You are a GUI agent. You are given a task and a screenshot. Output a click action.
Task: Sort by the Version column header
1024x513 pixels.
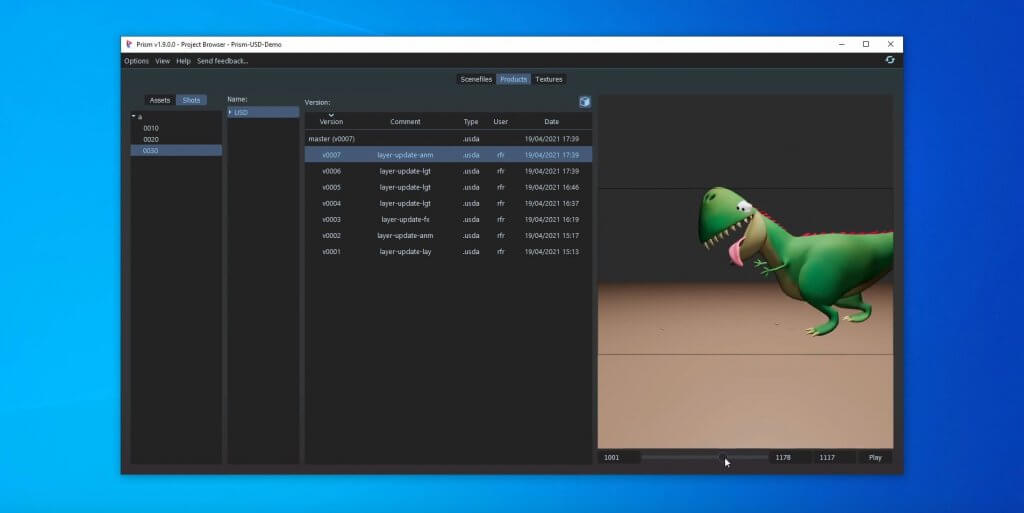pyautogui.click(x=331, y=121)
